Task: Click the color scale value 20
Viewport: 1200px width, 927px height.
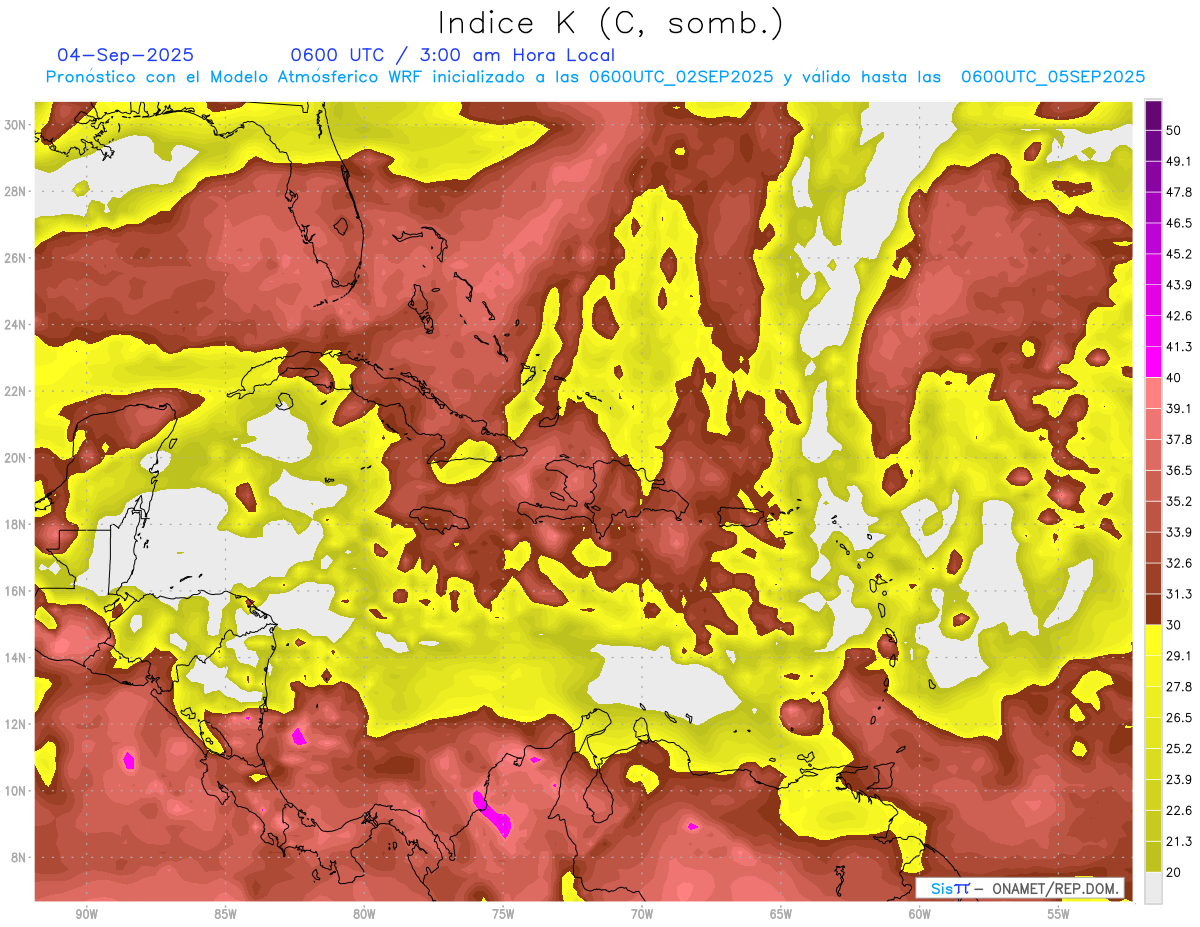Action: click(1175, 873)
